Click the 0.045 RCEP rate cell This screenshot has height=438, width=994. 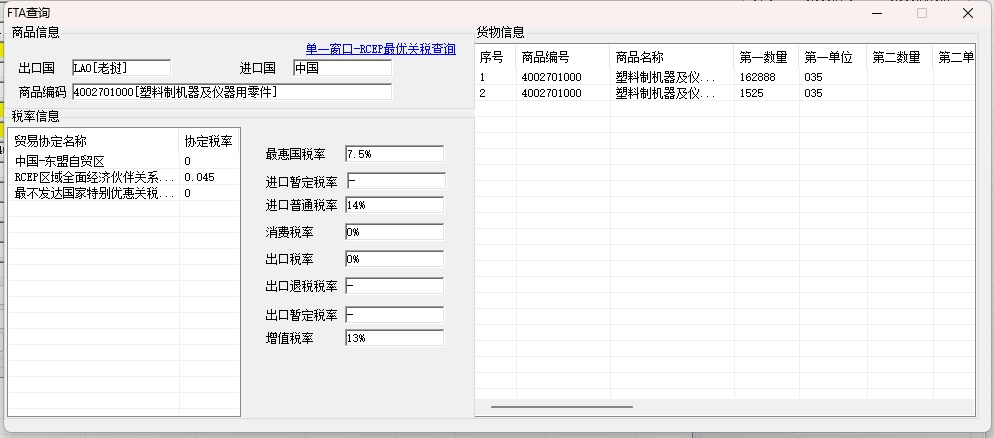209,177
